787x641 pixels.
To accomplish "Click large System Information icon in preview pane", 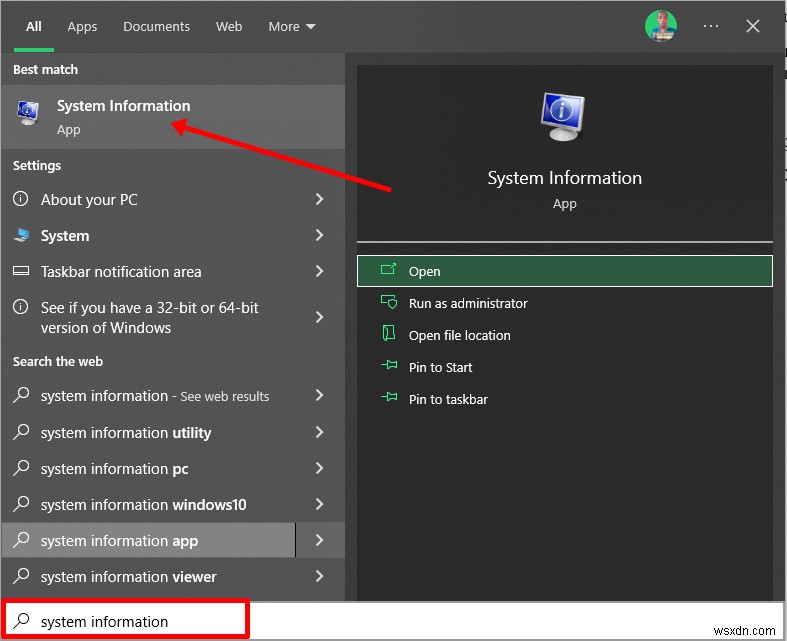I will point(563,116).
